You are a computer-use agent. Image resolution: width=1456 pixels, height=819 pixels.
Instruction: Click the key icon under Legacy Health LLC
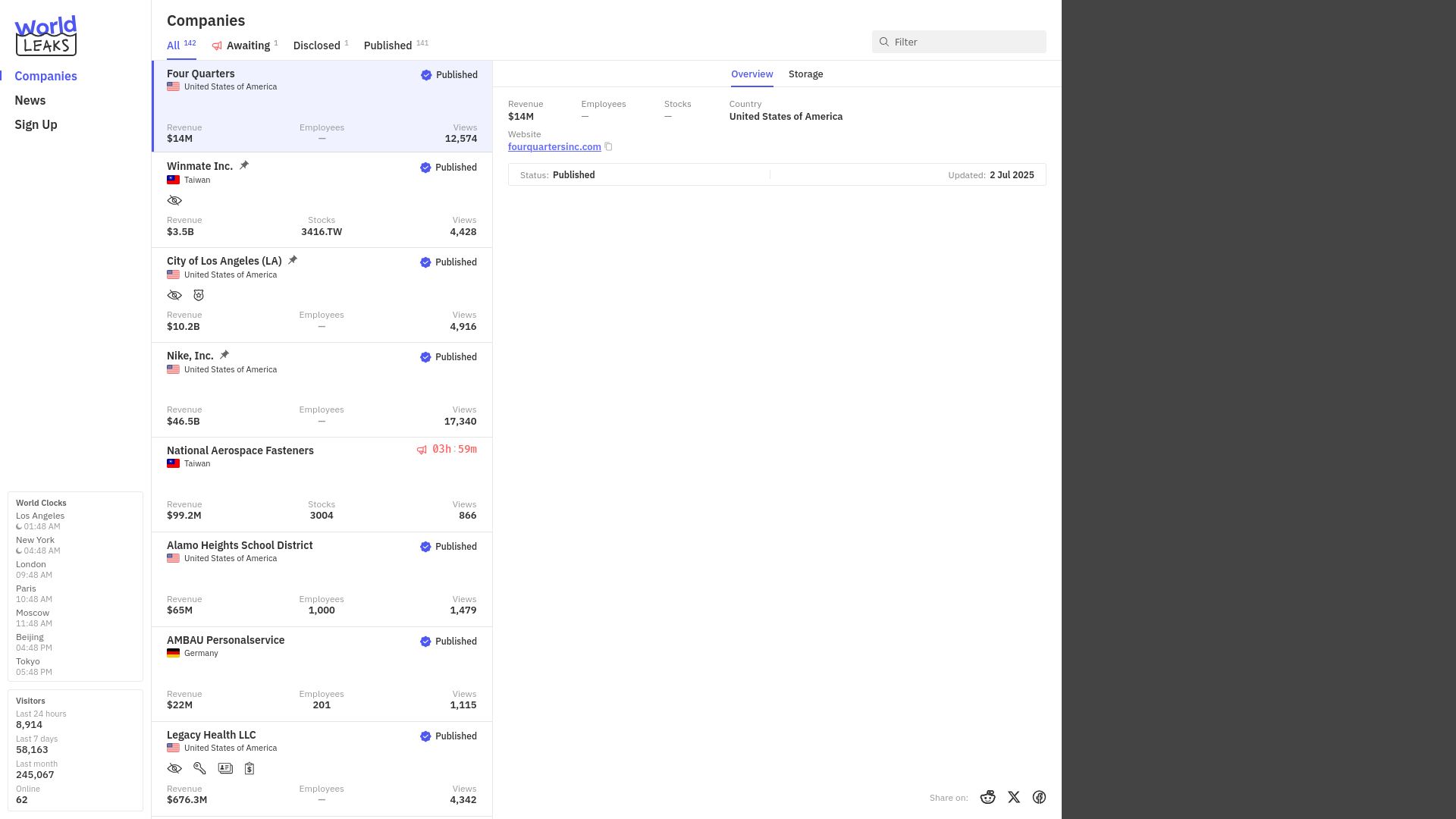tap(199, 768)
